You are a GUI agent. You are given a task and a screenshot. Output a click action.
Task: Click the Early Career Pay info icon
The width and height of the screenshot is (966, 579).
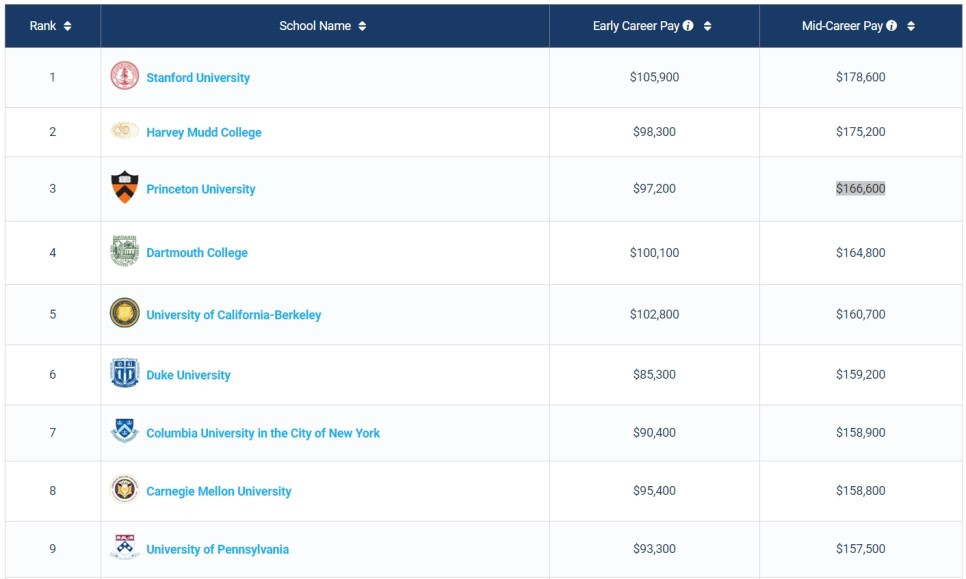click(689, 26)
